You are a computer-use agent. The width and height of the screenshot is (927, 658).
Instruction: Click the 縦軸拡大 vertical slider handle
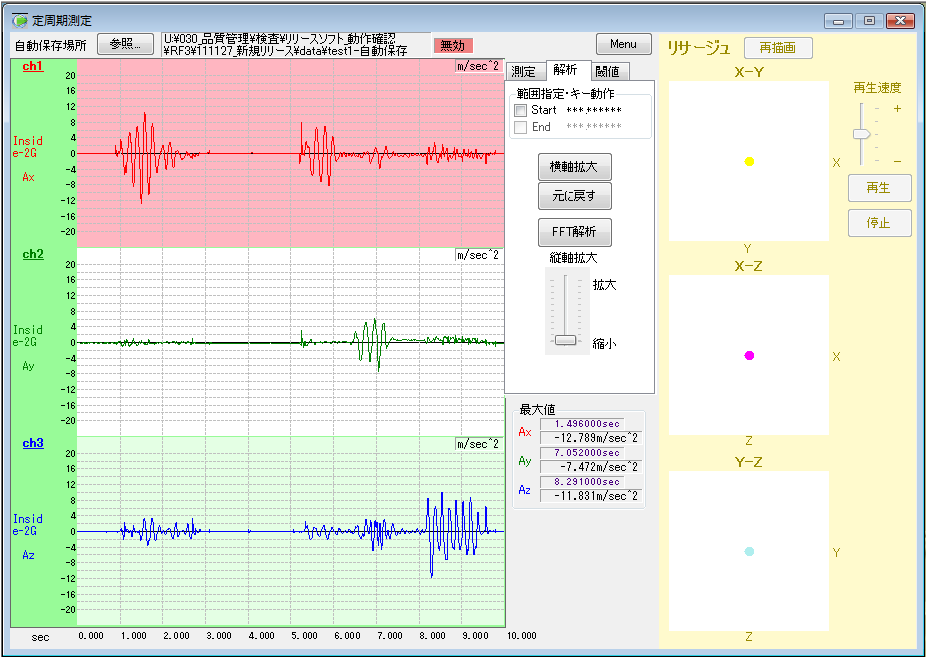tap(566, 340)
